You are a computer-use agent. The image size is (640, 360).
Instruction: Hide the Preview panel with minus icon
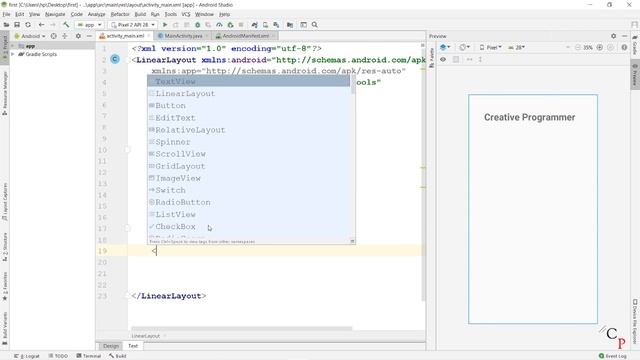(x=624, y=36)
